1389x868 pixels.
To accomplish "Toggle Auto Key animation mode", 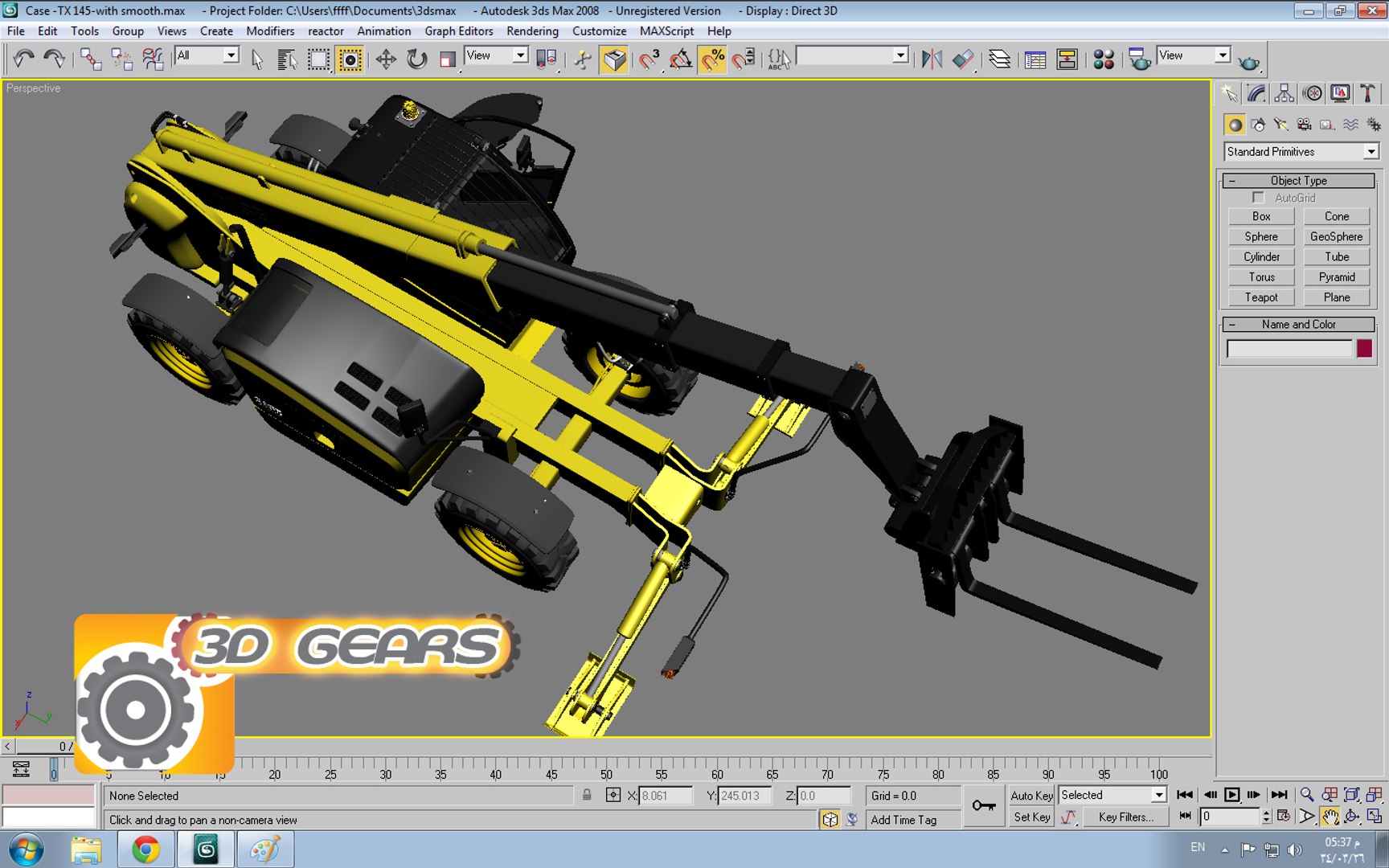I will (1031, 796).
